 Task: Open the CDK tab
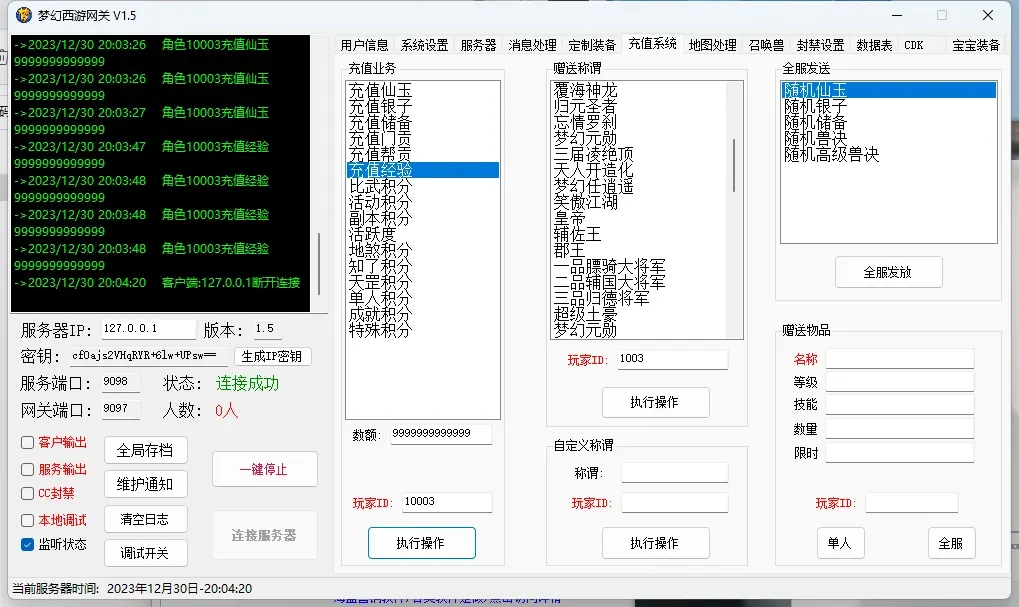(914, 45)
